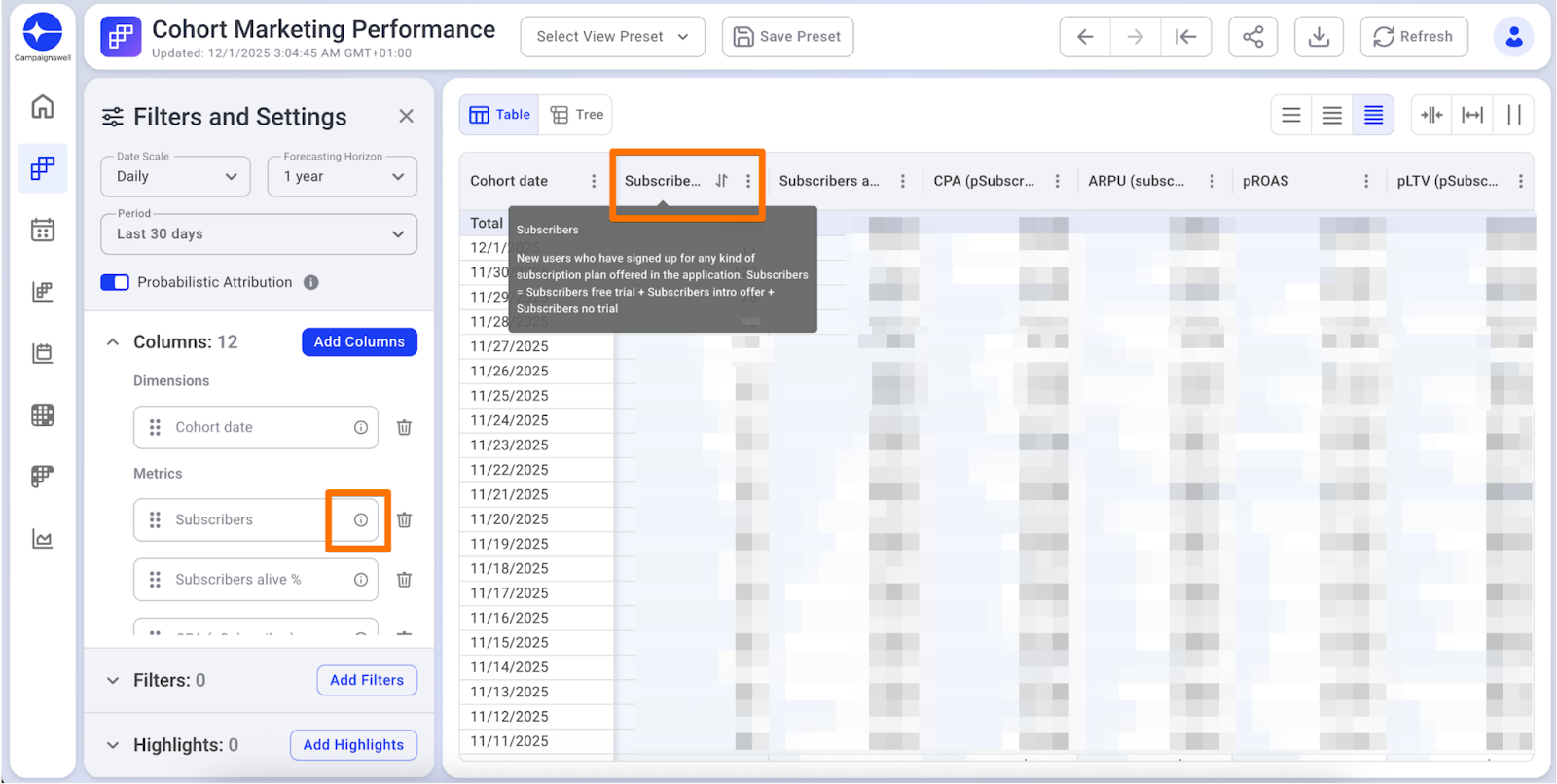This screenshot has width=1557, height=784.
Task: Open the Period Last 30 days dropdown
Action: [259, 234]
